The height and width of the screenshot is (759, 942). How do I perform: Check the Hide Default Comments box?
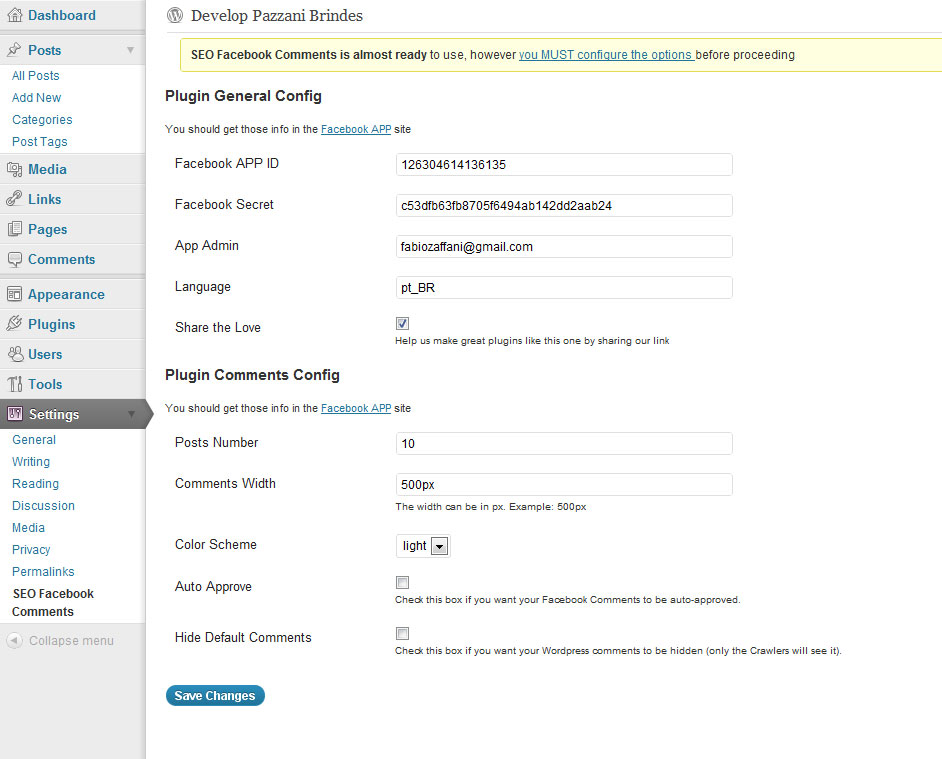pyautogui.click(x=403, y=633)
